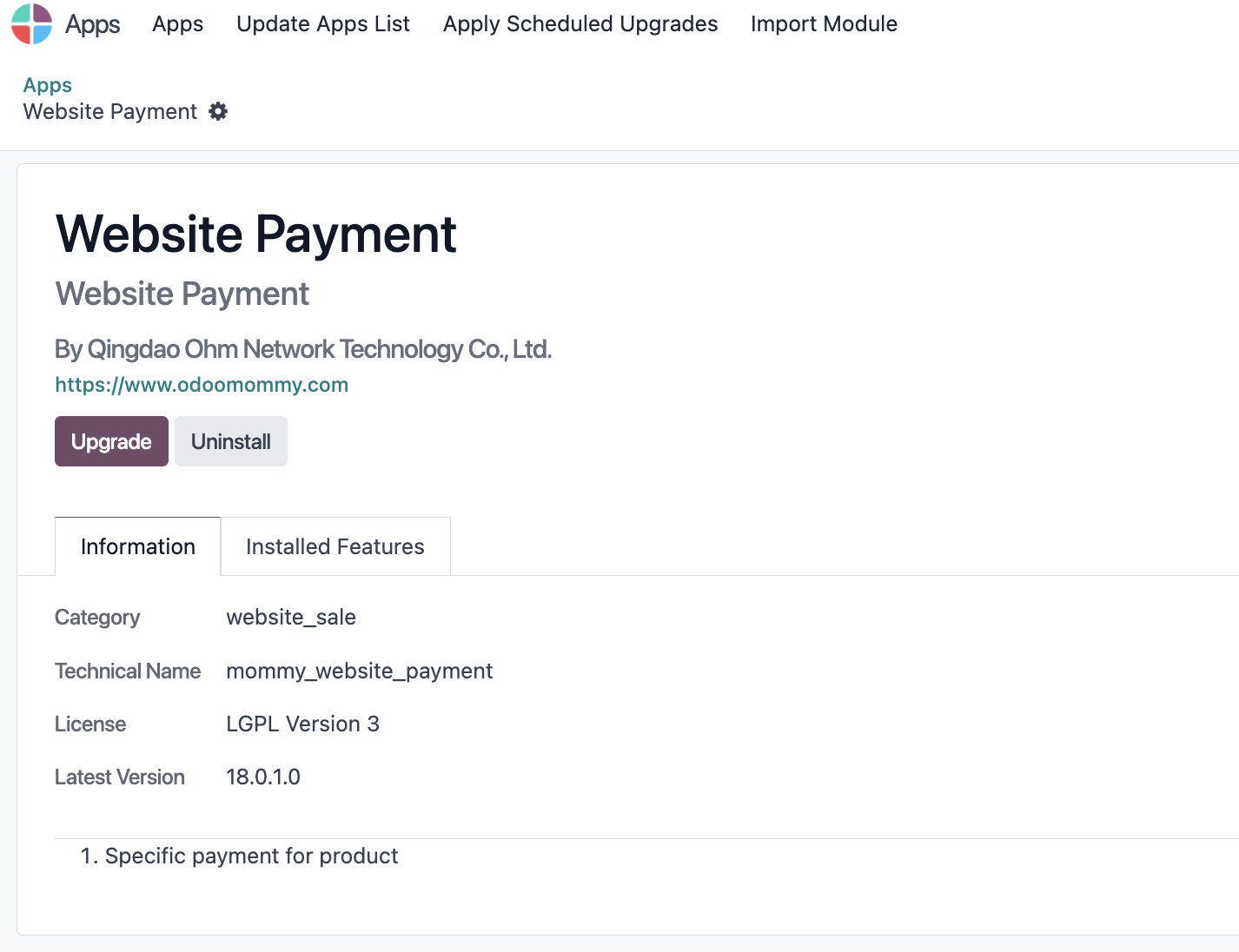Open the Odoo main apps menu icon
The width and height of the screenshot is (1239, 952).
[31, 23]
